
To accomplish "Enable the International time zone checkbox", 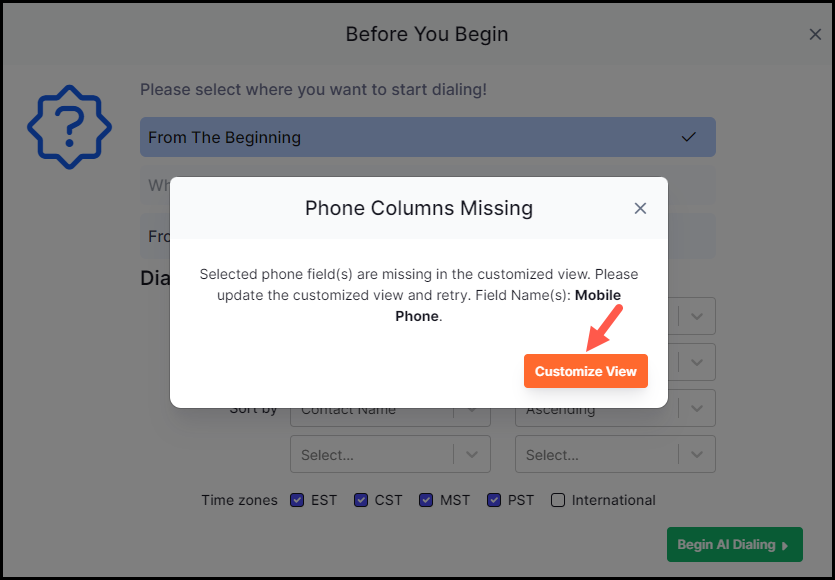I will (558, 500).
